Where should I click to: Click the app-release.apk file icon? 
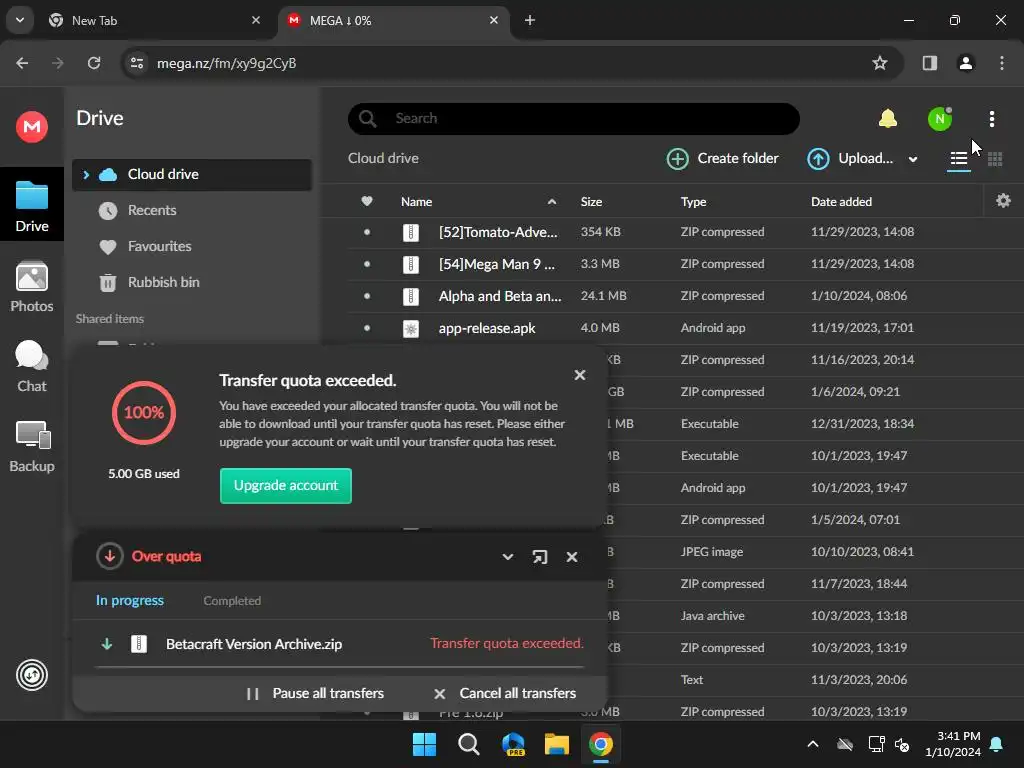tap(411, 328)
